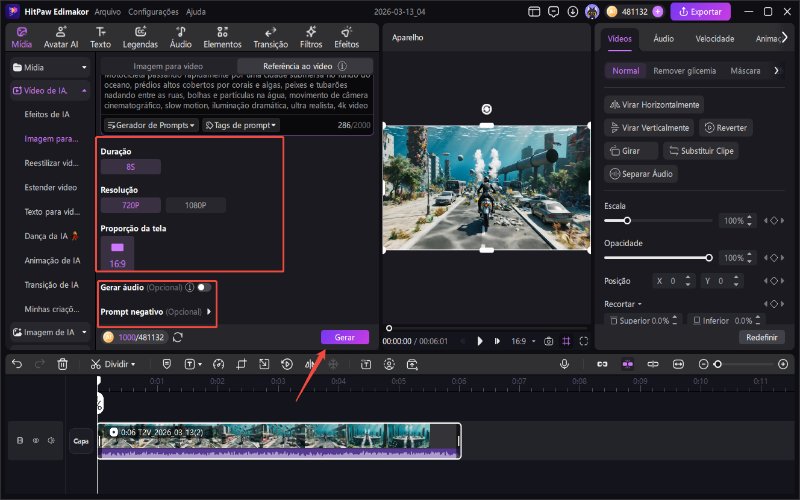Select the 720P resolution option
Screen dimensions: 800x500
point(131,205)
